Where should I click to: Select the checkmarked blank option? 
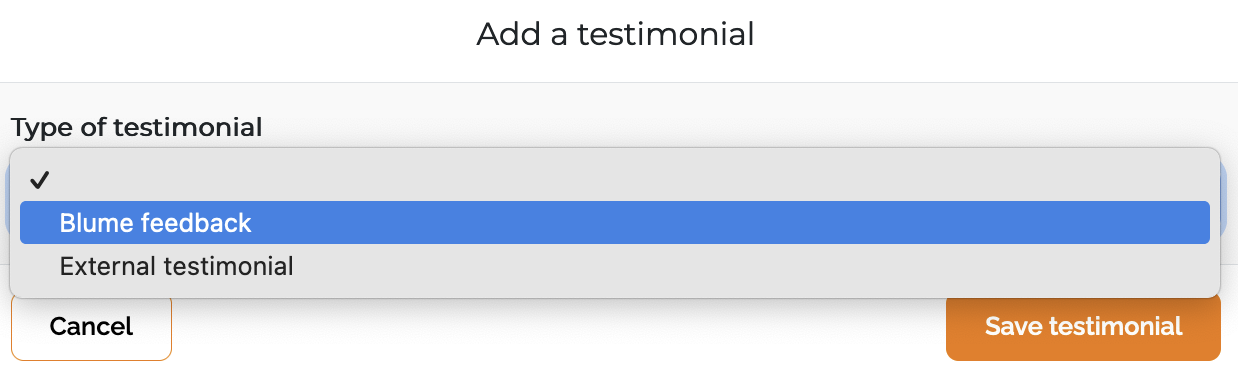click(614, 179)
